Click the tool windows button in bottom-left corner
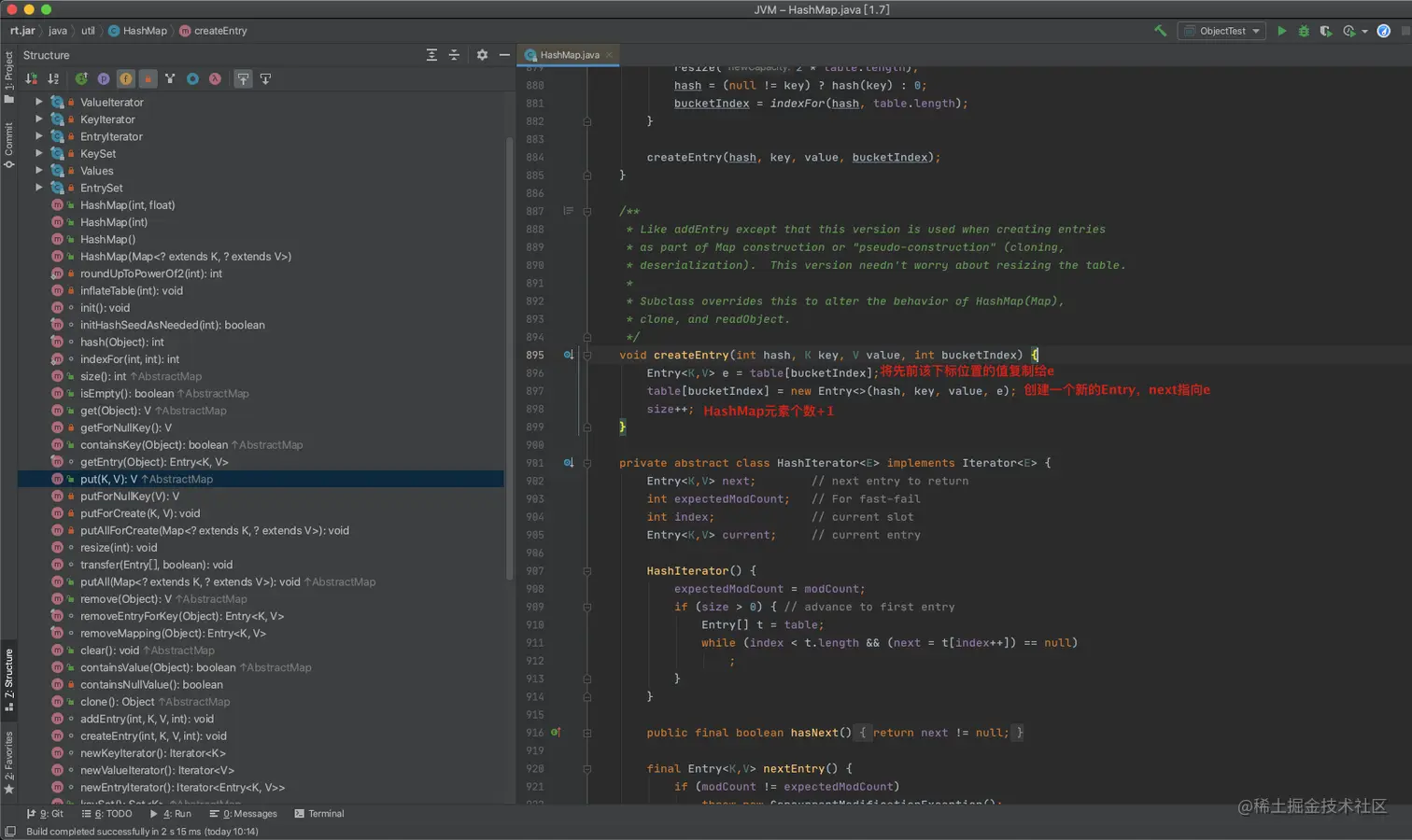This screenshot has height=840, width=1412. (x=10, y=831)
